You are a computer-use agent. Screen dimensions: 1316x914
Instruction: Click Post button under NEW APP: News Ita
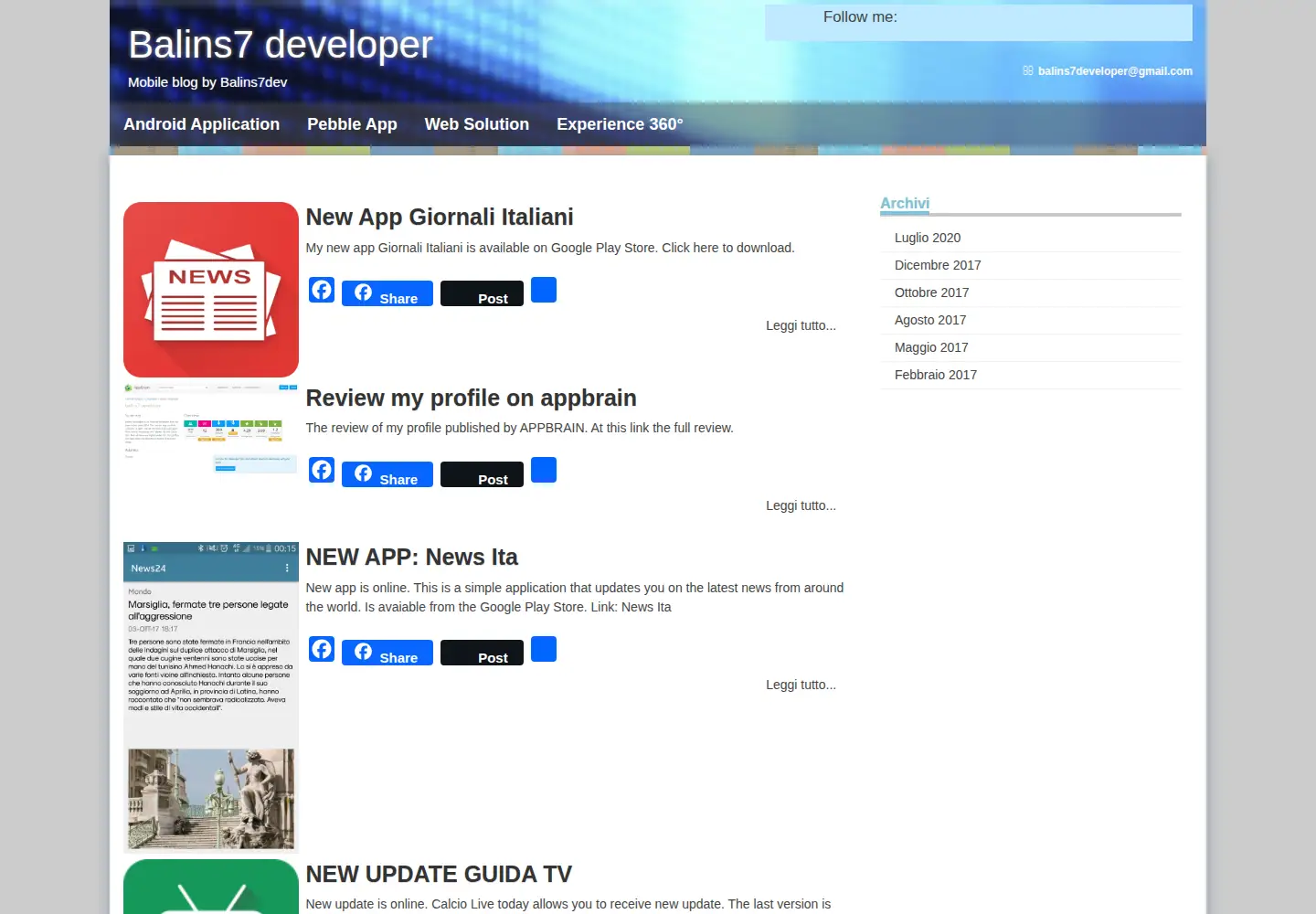tap(482, 653)
